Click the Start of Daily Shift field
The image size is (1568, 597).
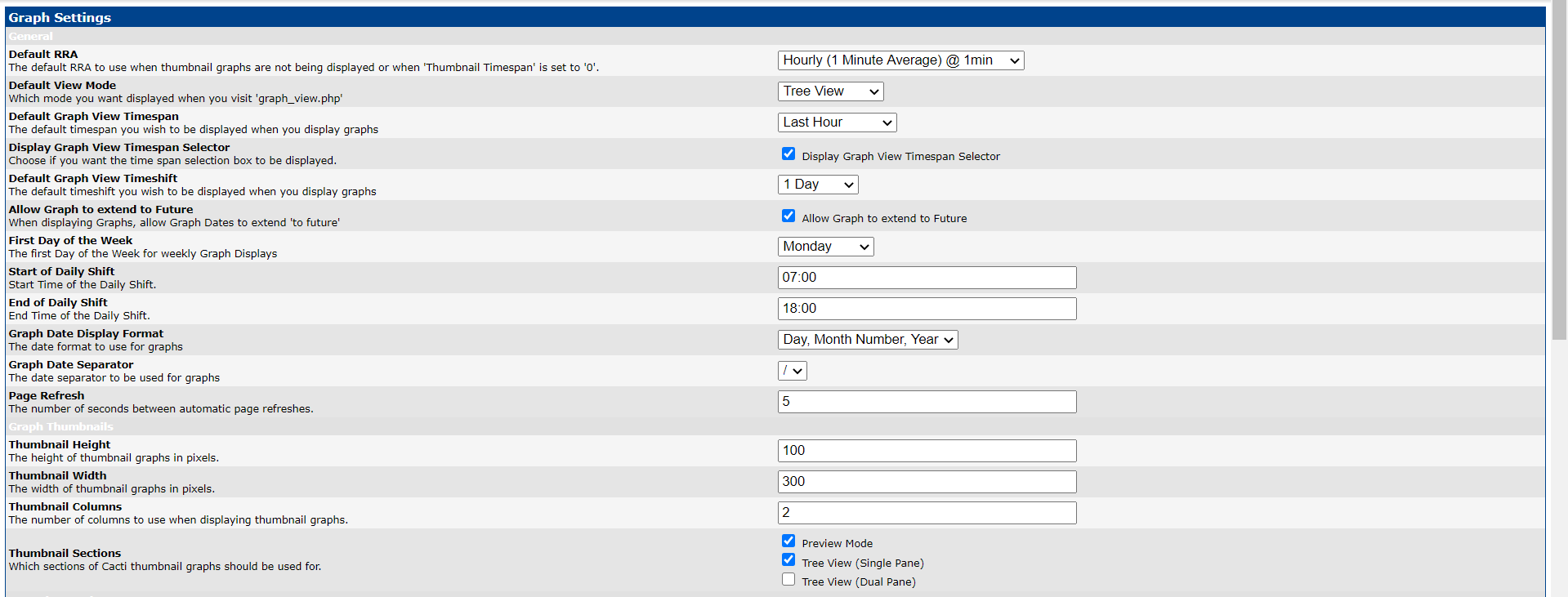[x=927, y=278]
